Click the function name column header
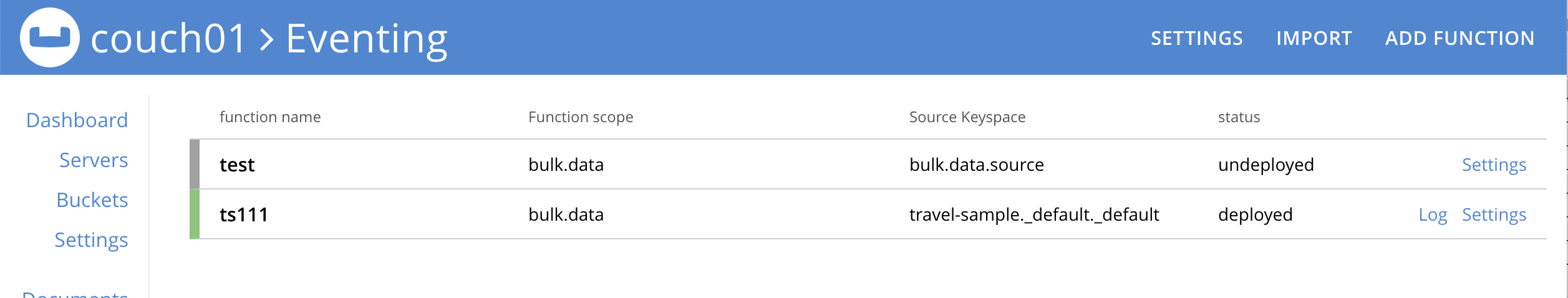Screen dimensions: 1568x298 coord(270,117)
